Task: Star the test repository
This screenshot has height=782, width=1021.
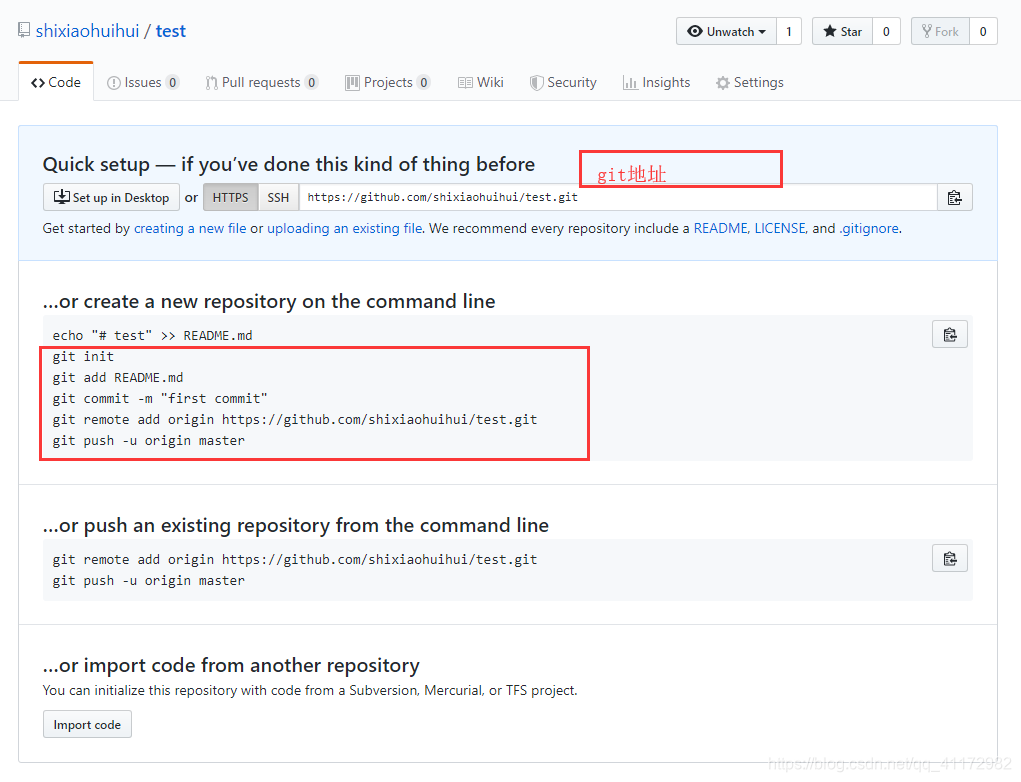Action: (842, 31)
